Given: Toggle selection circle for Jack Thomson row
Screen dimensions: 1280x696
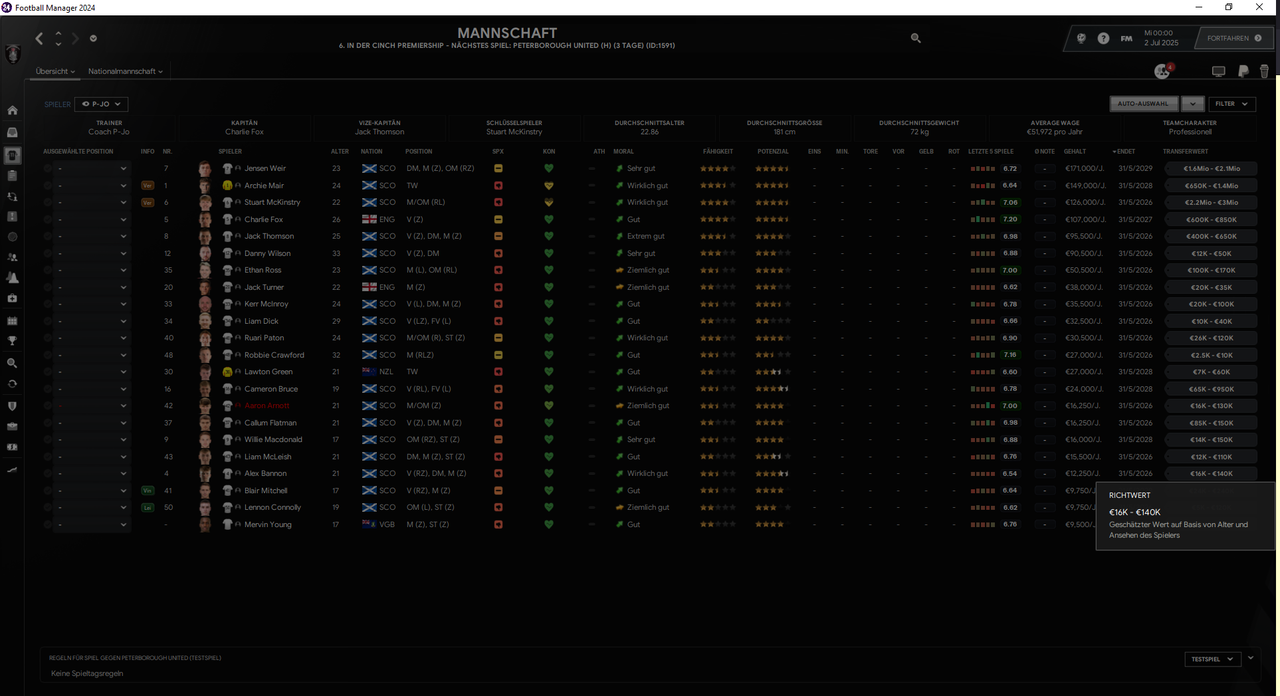Looking at the screenshot, I should pos(47,237).
